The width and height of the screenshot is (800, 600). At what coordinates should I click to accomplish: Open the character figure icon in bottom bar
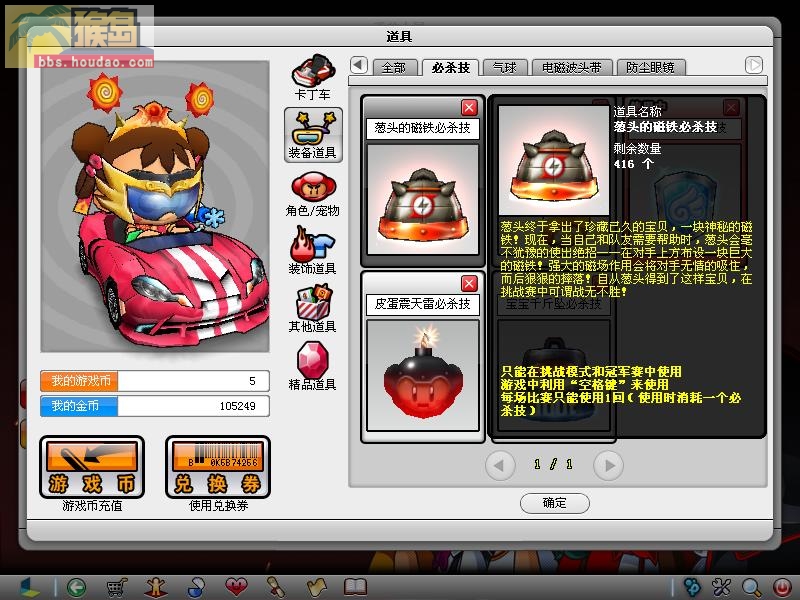pos(156,588)
